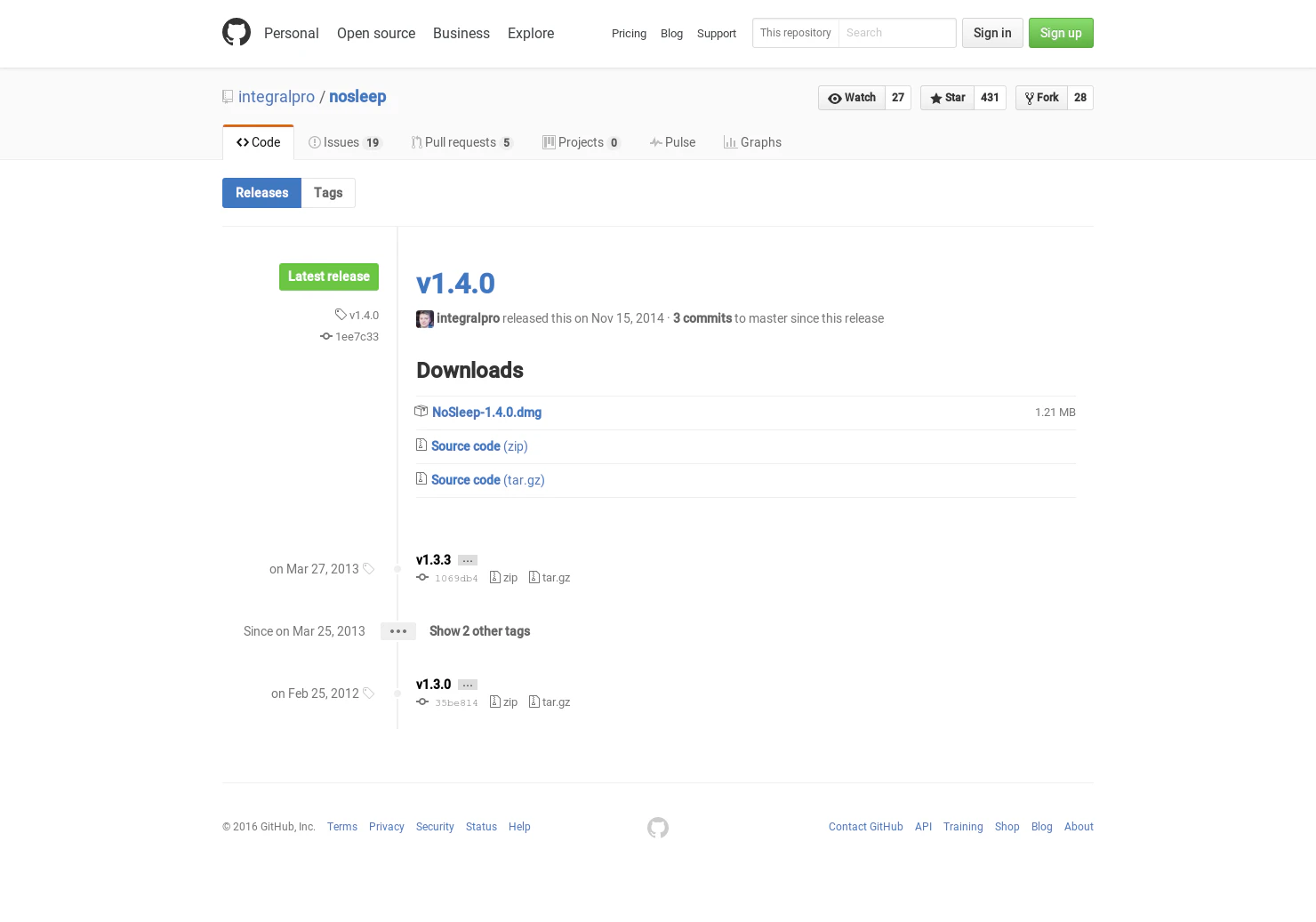Click the dmg package icon
The image size is (1316, 922).
pyautogui.click(x=421, y=411)
